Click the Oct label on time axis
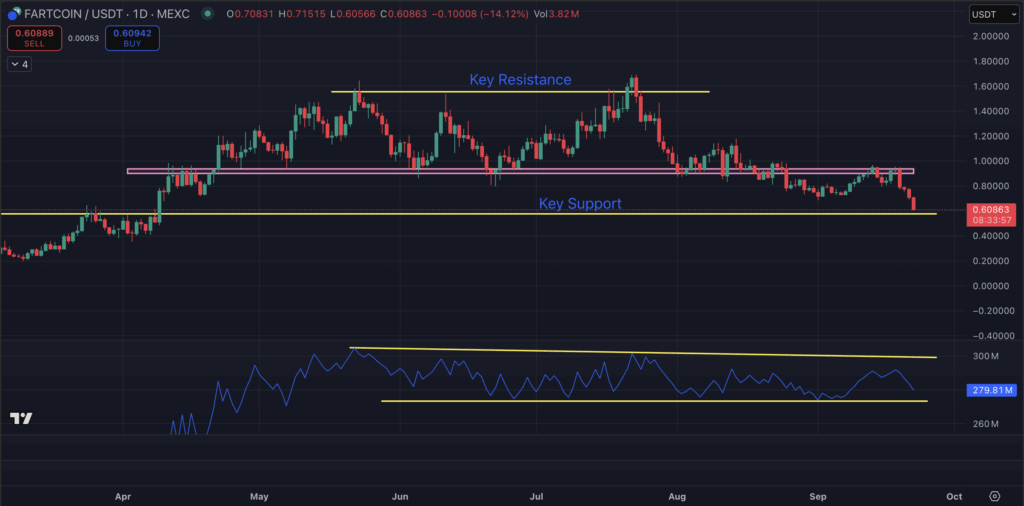This screenshot has height=506, width=1024. pyautogui.click(x=954, y=496)
